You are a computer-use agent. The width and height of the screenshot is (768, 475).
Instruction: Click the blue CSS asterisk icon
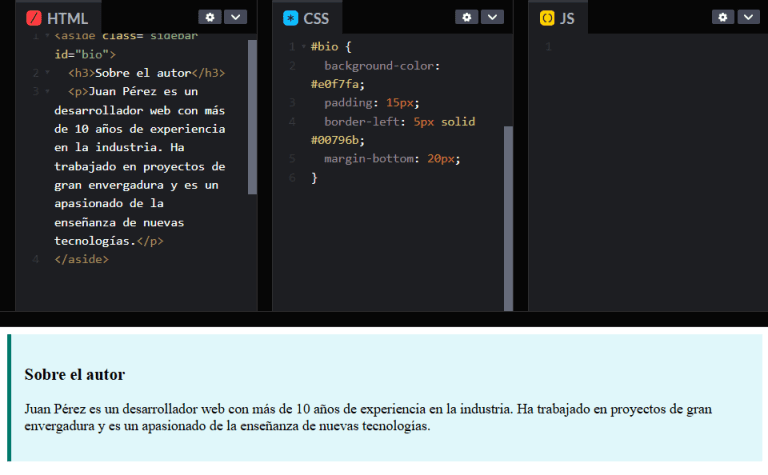coord(291,18)
